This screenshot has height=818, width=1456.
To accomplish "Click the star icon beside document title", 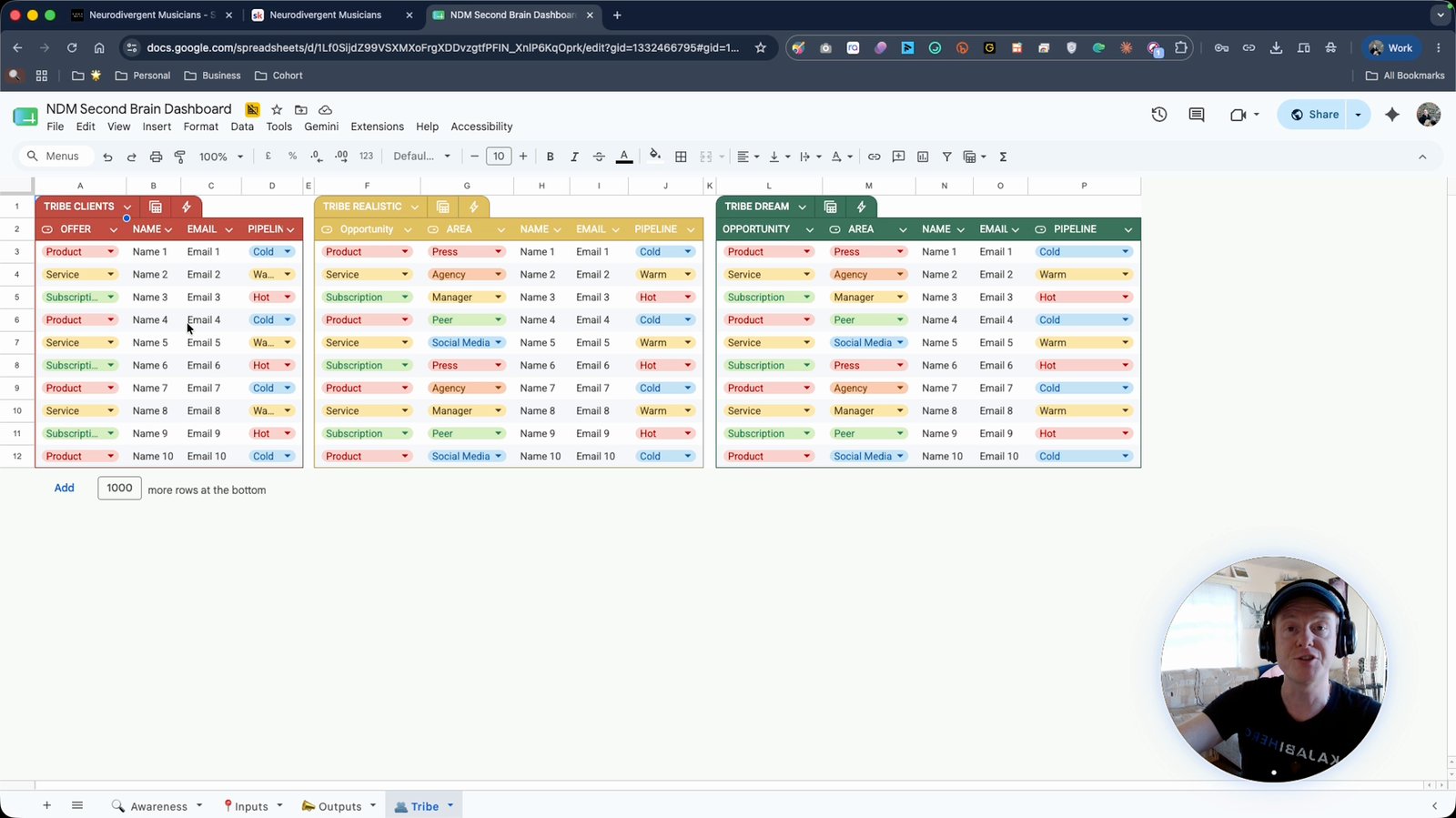I will (277, 109).
